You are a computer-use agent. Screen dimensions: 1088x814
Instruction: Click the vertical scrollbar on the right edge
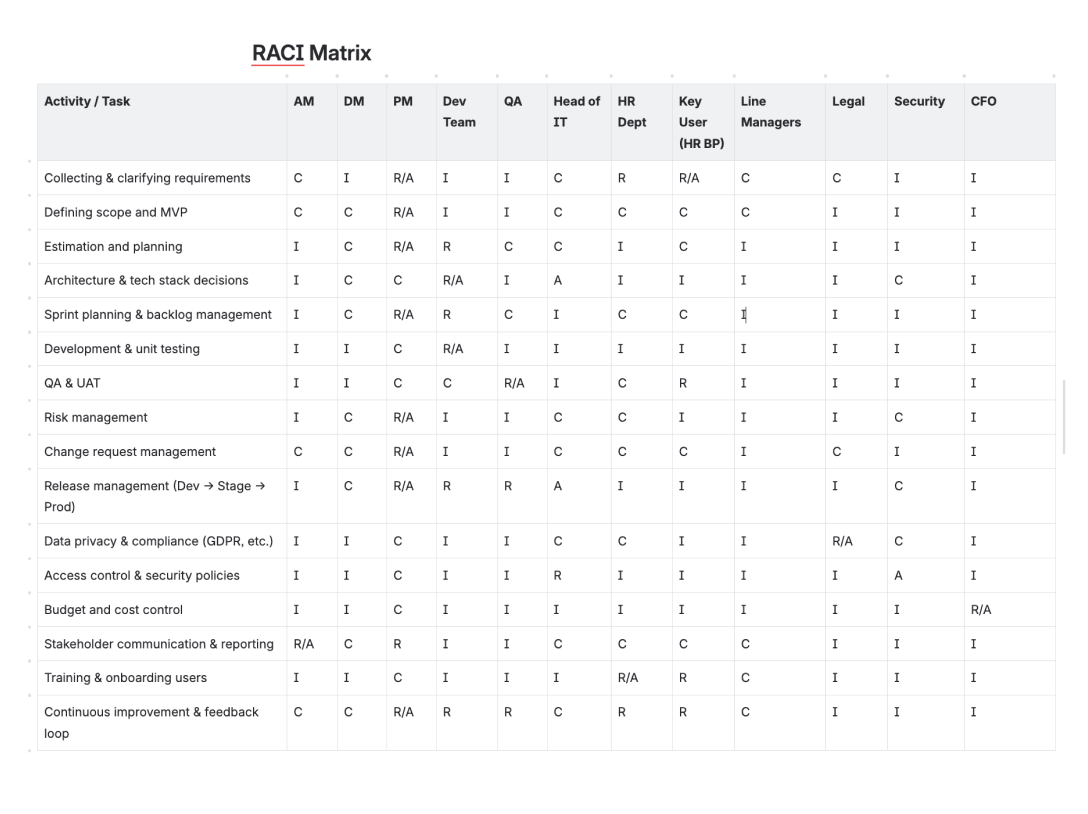click(x=1064, y=415)
